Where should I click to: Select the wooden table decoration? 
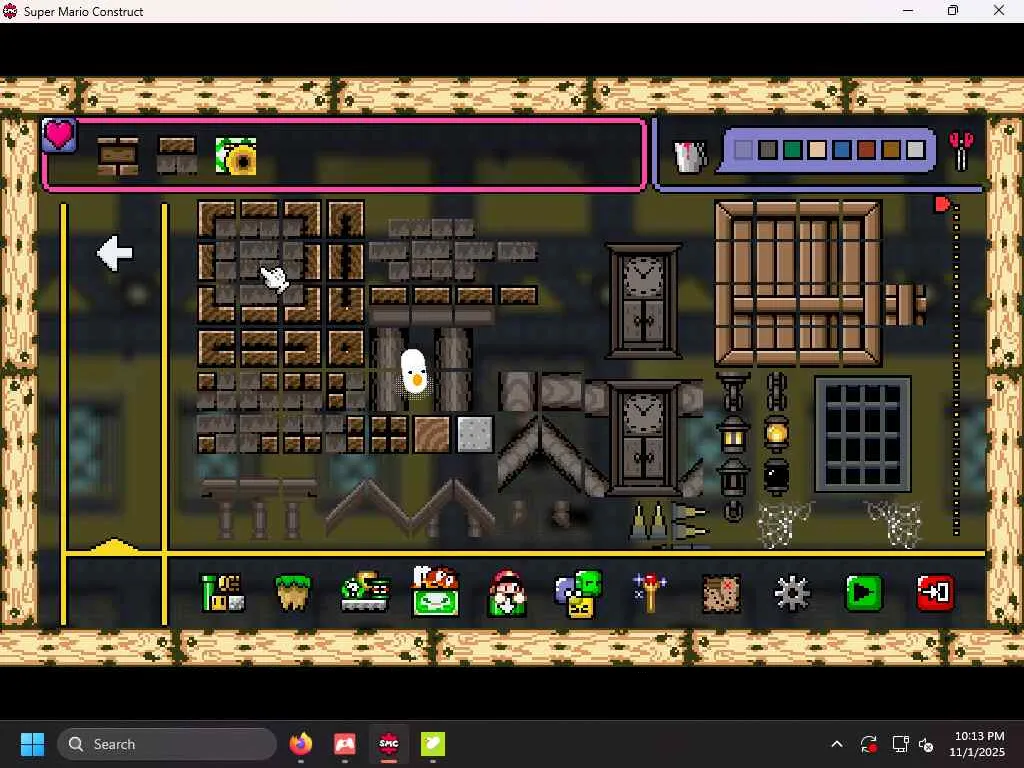pyautogui.click(x=259, y=508)
